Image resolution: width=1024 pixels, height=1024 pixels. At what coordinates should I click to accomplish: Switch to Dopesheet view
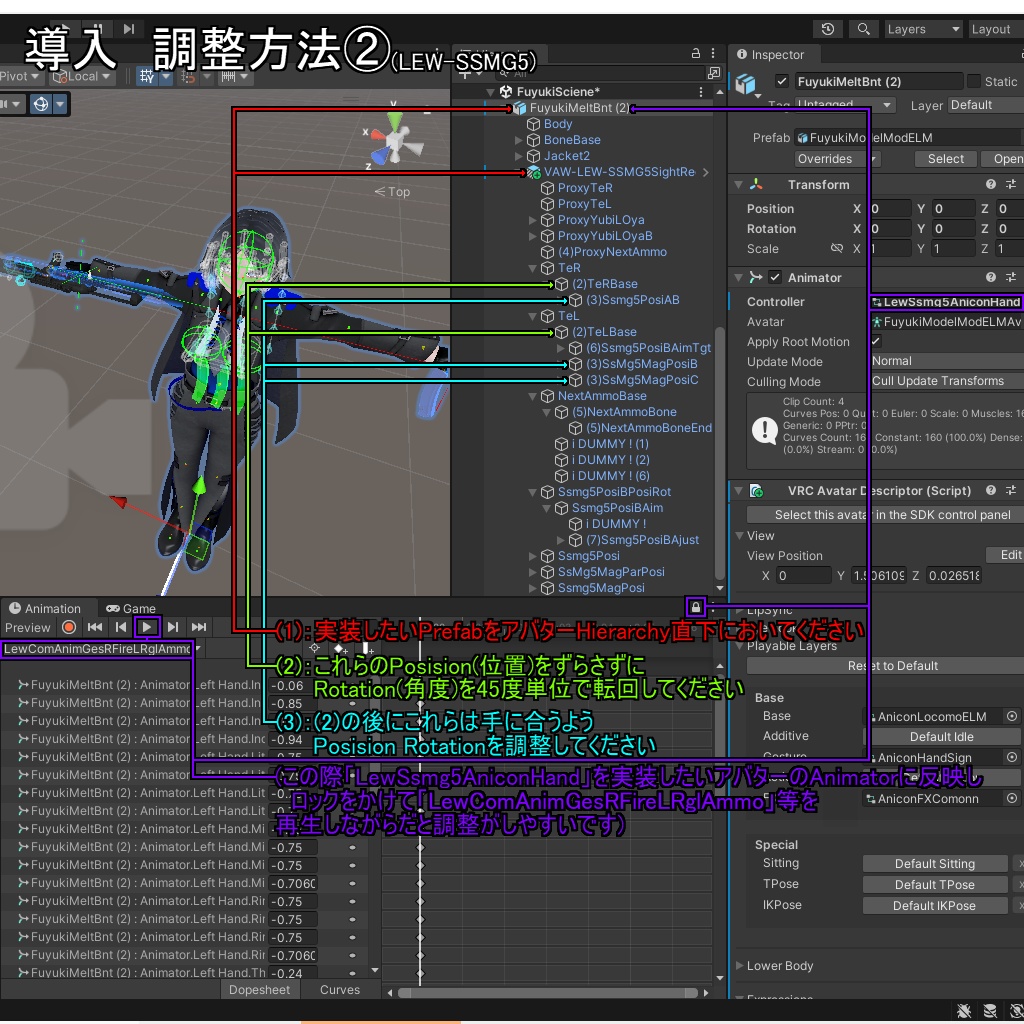click(259, 989)
